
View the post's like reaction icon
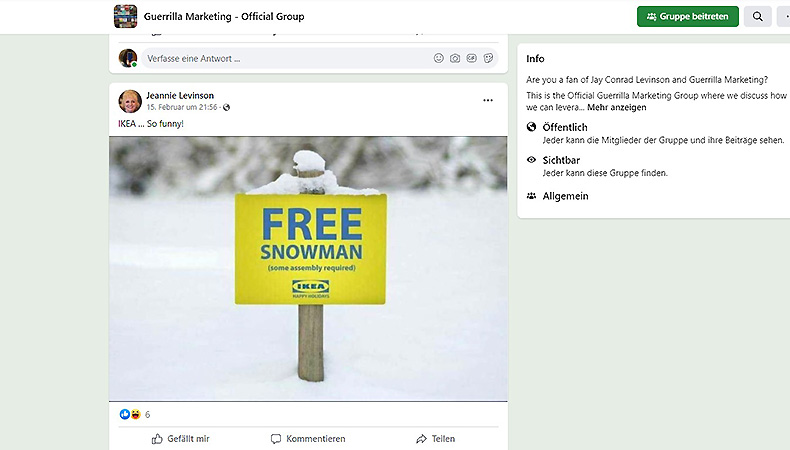[x=125, y=414]
